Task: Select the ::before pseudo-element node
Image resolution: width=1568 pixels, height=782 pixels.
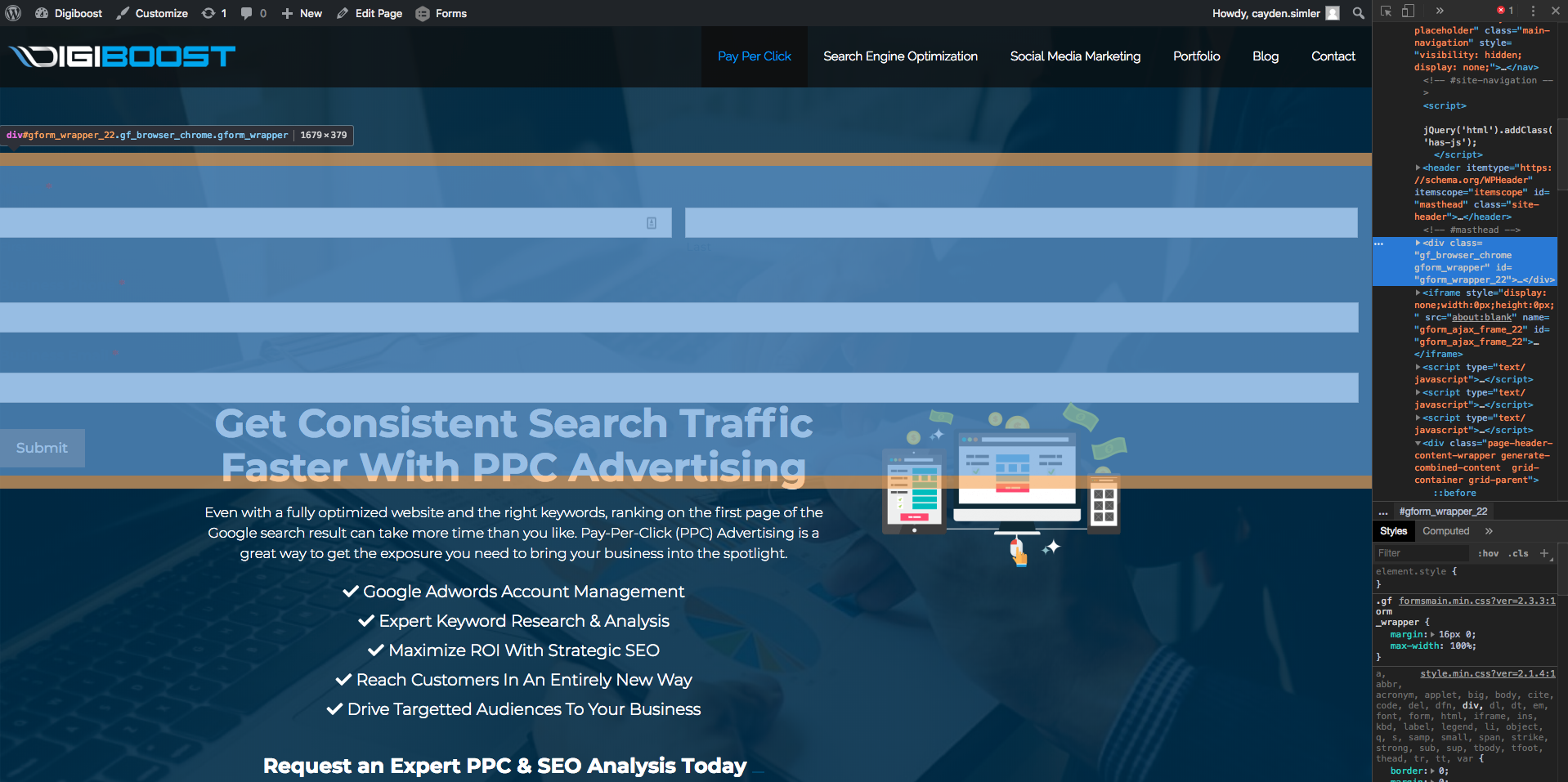Action: coord(1454,493)
